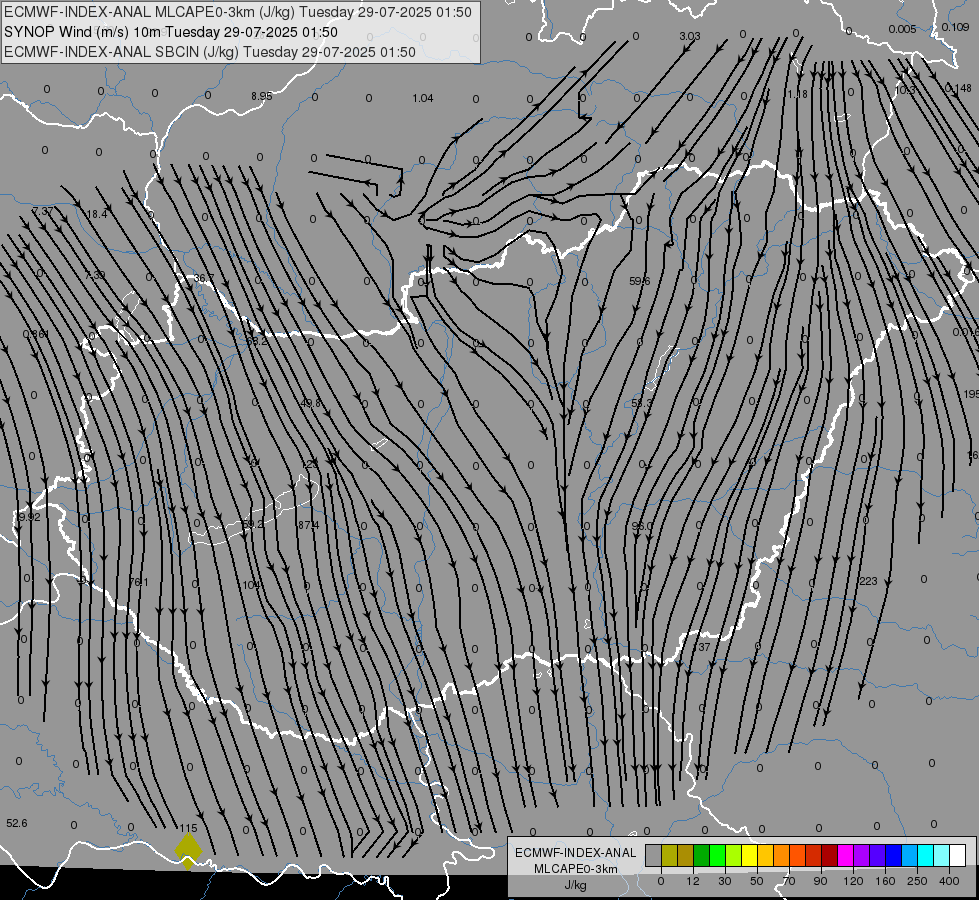Screen dimensions: 979x900
Task: Click the map value 7.37
Action: click(42, 212)
